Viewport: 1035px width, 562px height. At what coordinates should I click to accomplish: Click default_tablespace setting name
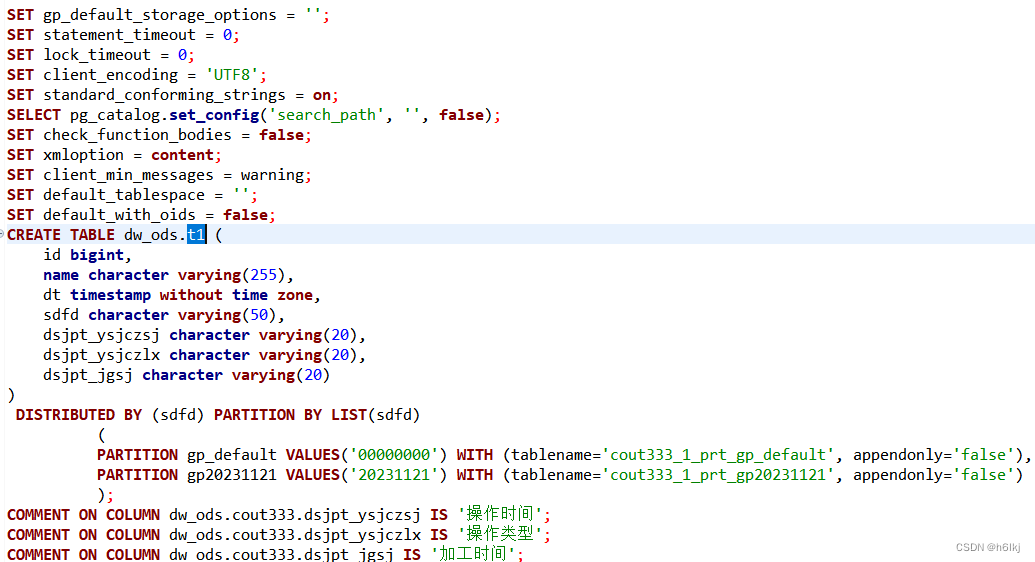(124, 195)
